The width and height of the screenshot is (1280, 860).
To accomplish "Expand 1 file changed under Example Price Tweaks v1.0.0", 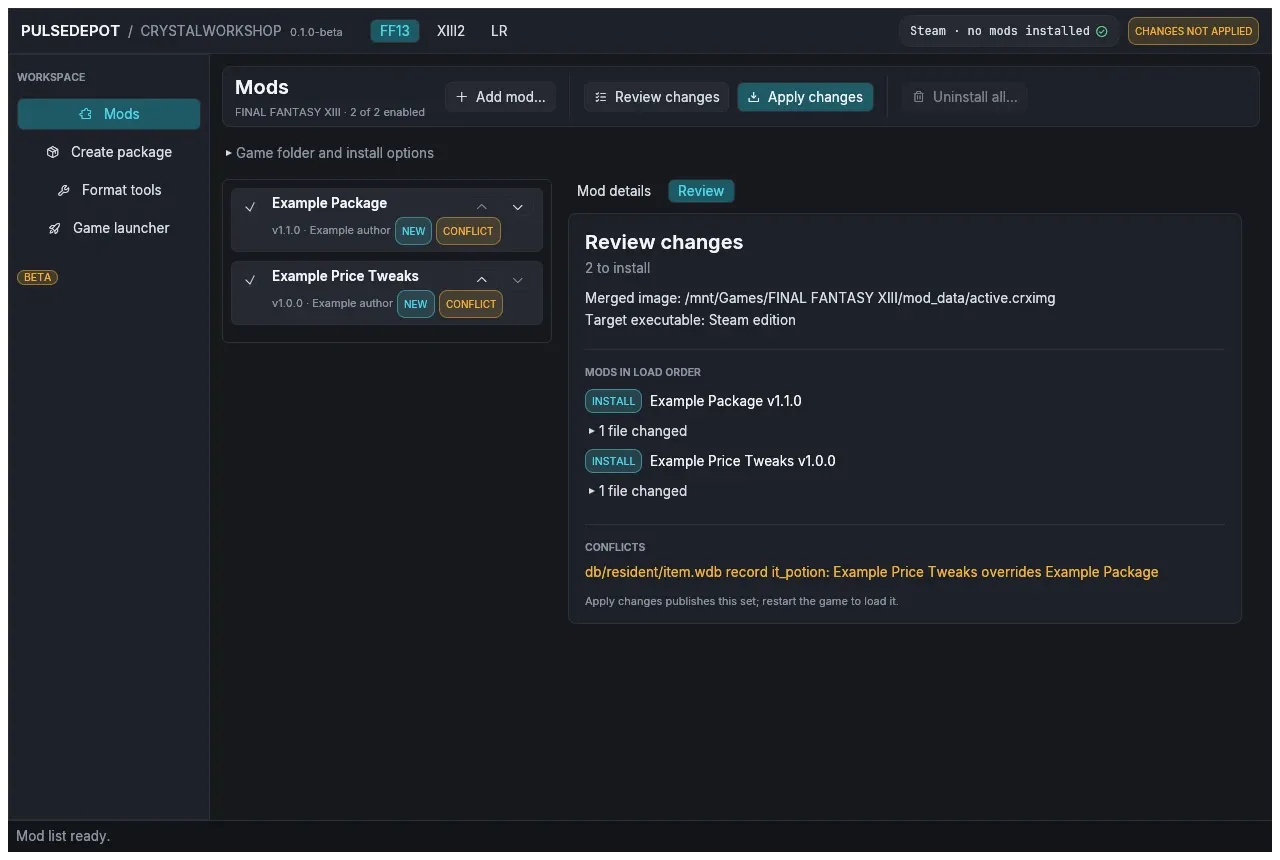I will click(638, 491).
